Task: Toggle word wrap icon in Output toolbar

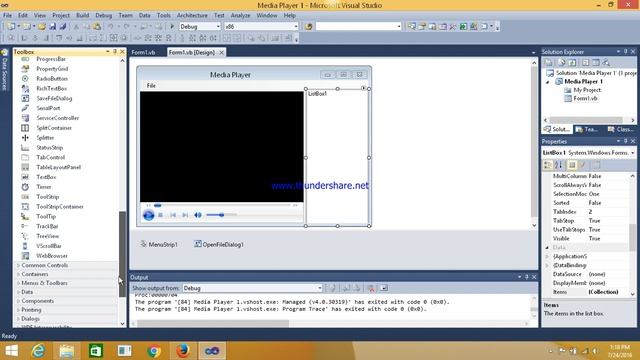Action: (384, 288)
